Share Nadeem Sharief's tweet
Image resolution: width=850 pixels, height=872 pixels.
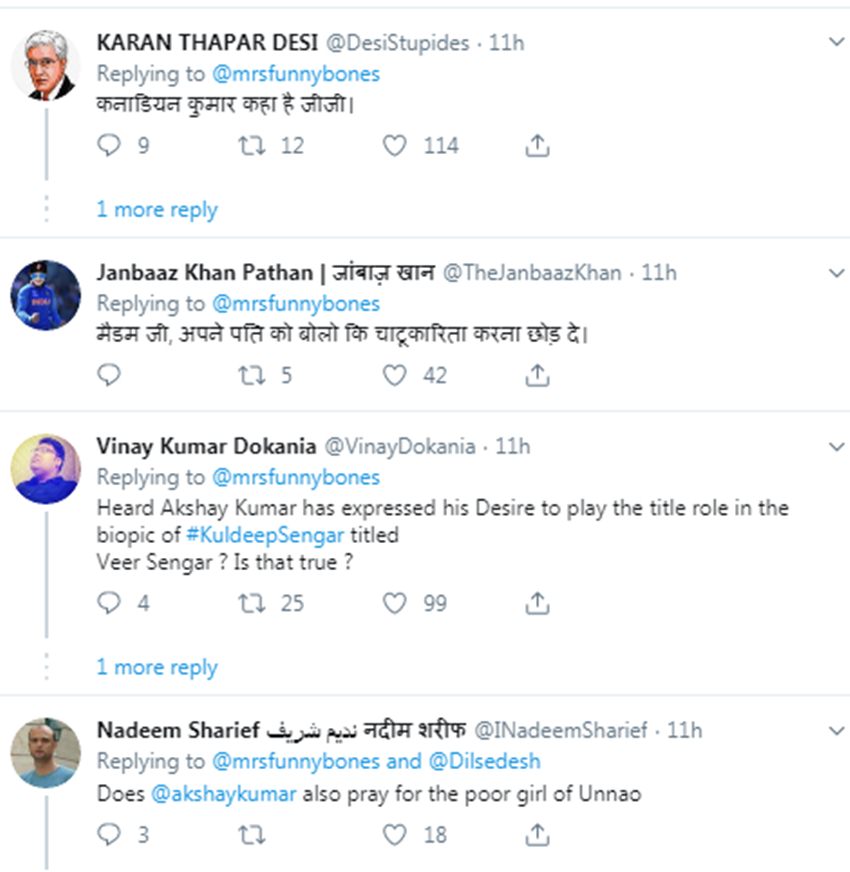537,834
